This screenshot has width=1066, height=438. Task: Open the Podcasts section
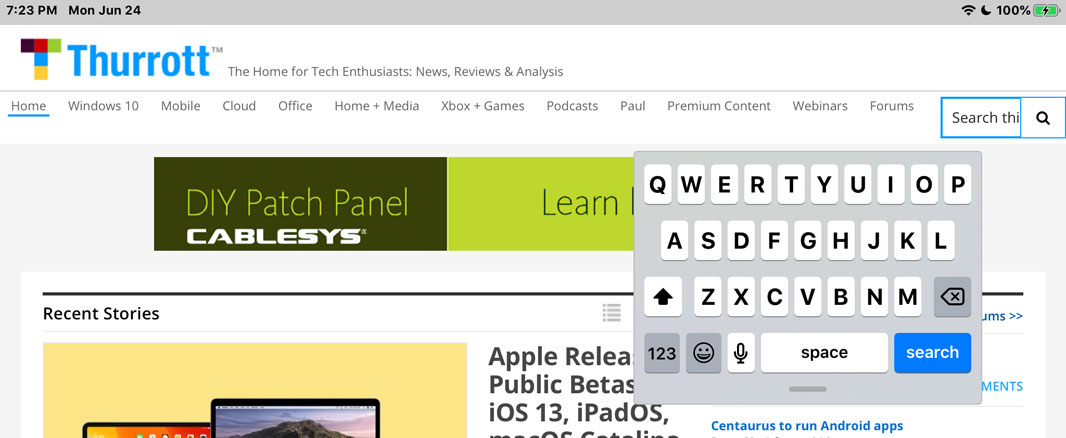point(572,106)
